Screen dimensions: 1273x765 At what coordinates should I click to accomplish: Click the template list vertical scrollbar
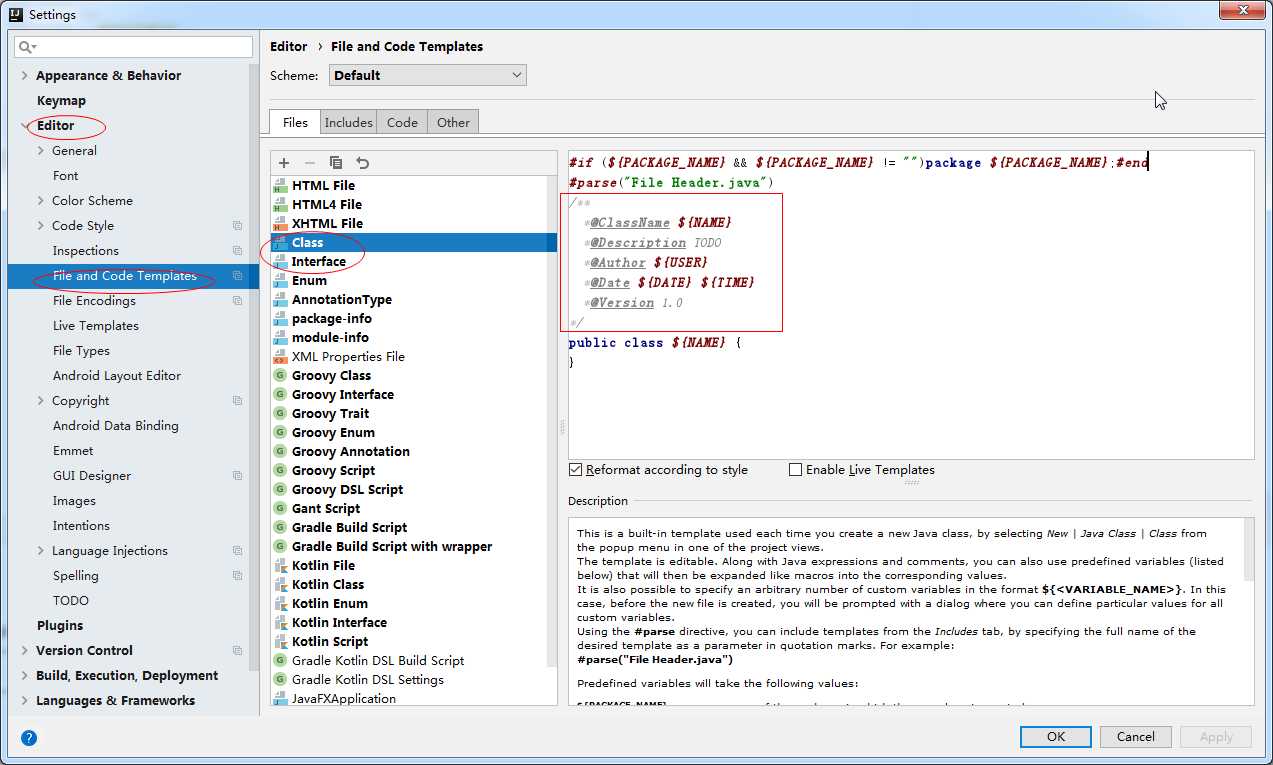pyautogui.click(x=552, y=420)
